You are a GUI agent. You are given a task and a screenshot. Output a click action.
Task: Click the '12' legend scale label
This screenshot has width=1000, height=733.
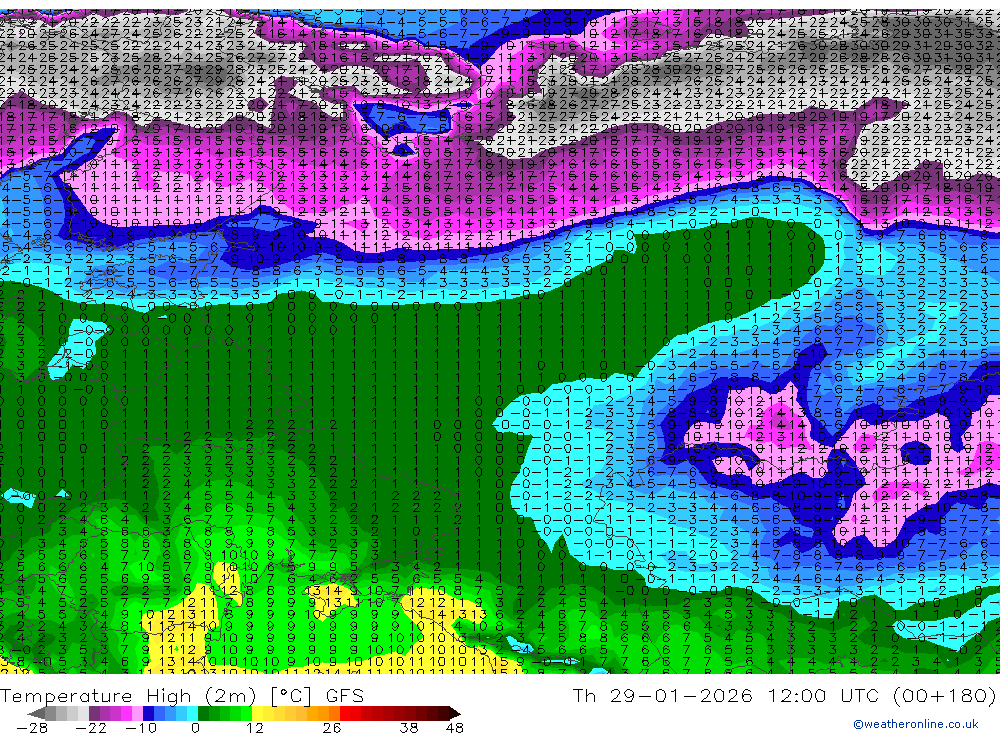255,728
